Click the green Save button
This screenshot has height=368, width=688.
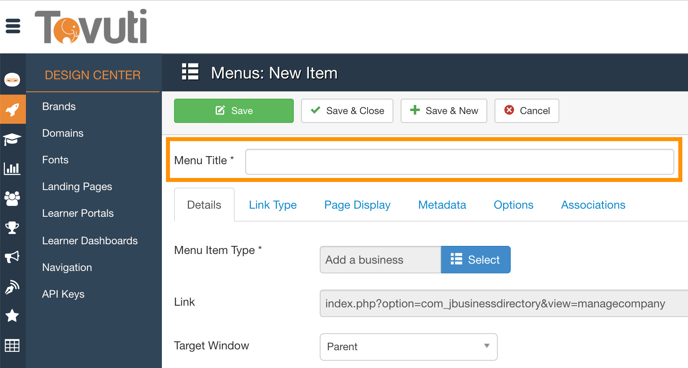point(234,111)
